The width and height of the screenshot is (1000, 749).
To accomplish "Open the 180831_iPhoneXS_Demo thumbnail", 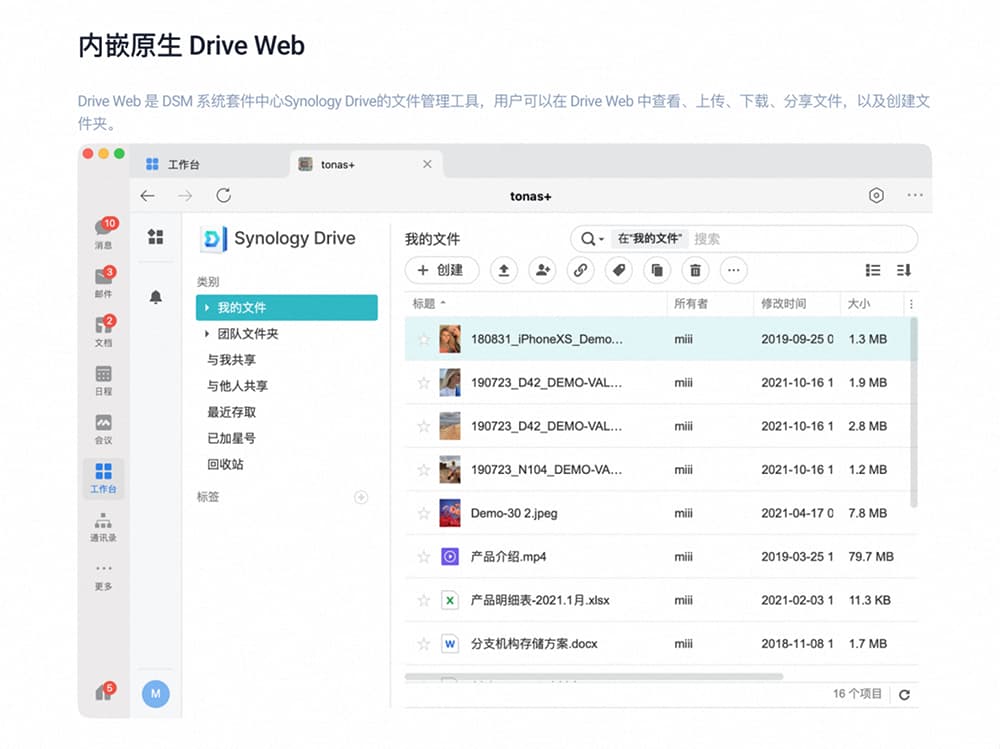I will click(450, 339).
